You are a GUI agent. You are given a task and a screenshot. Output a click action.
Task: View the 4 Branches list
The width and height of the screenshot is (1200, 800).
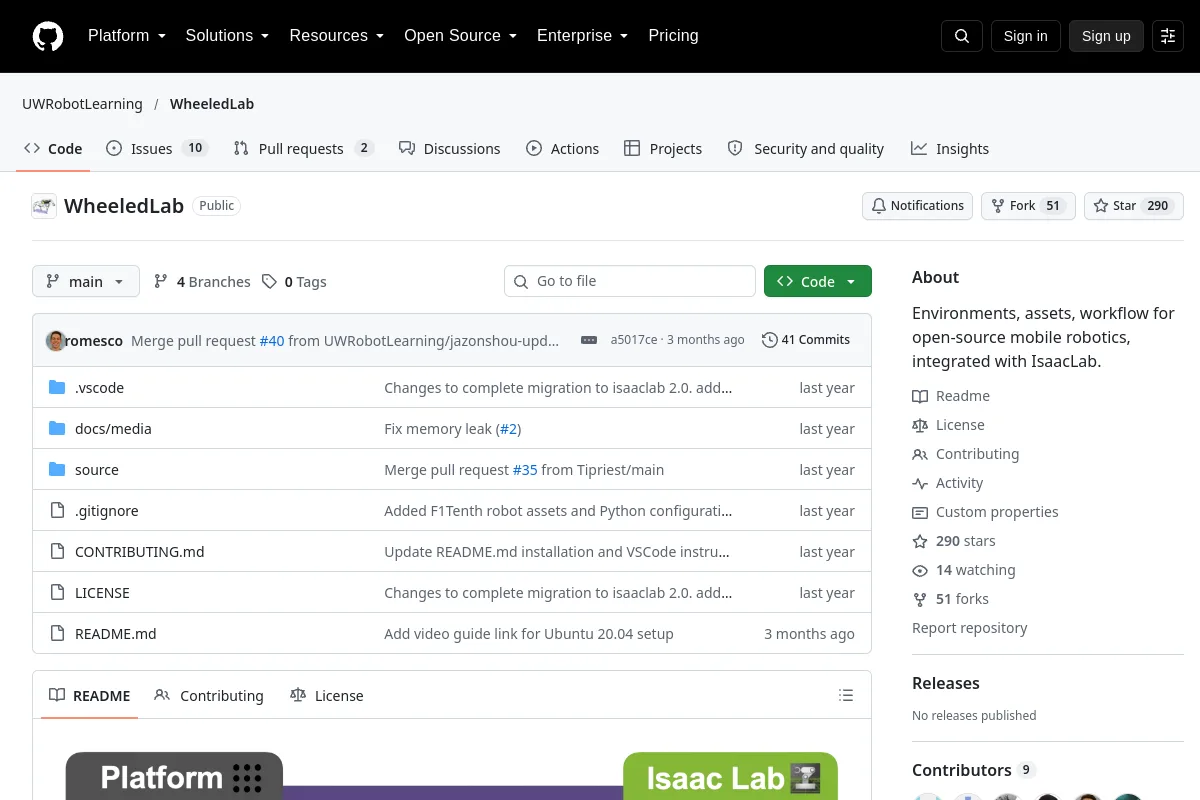coord(202,282)
